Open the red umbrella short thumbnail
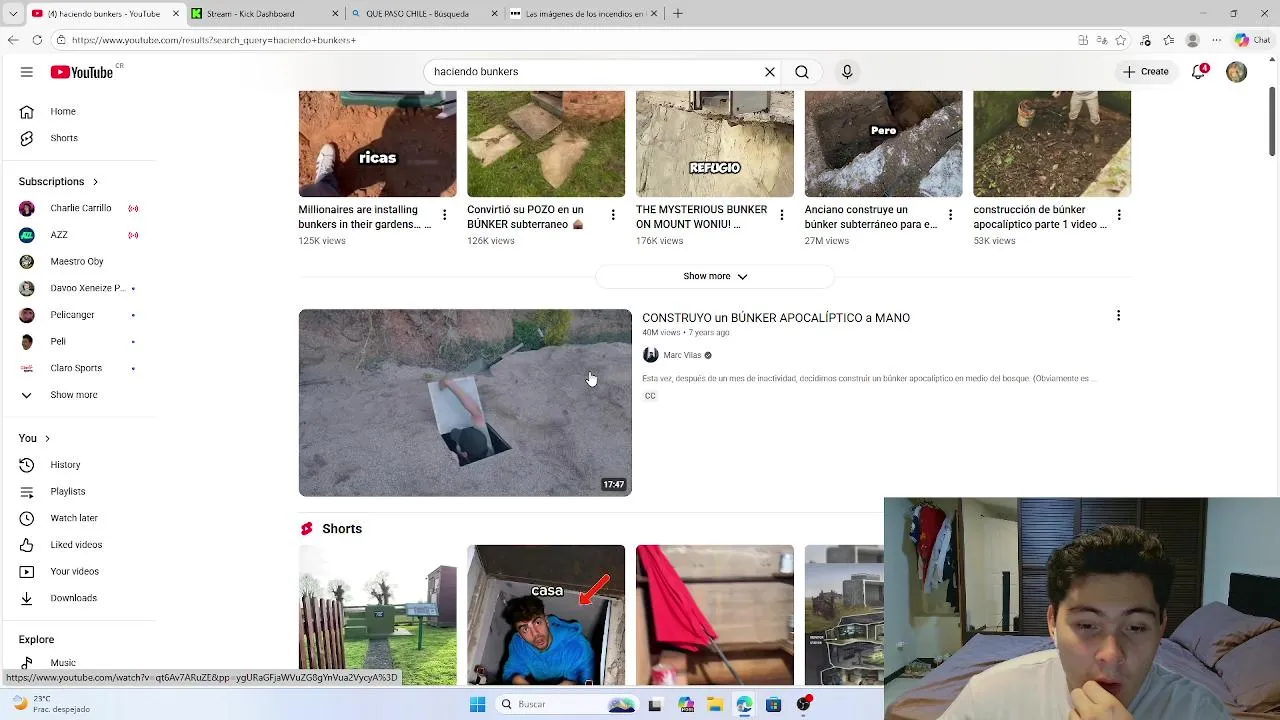Screen dimensions: 1280x720 tap(715, 615)
